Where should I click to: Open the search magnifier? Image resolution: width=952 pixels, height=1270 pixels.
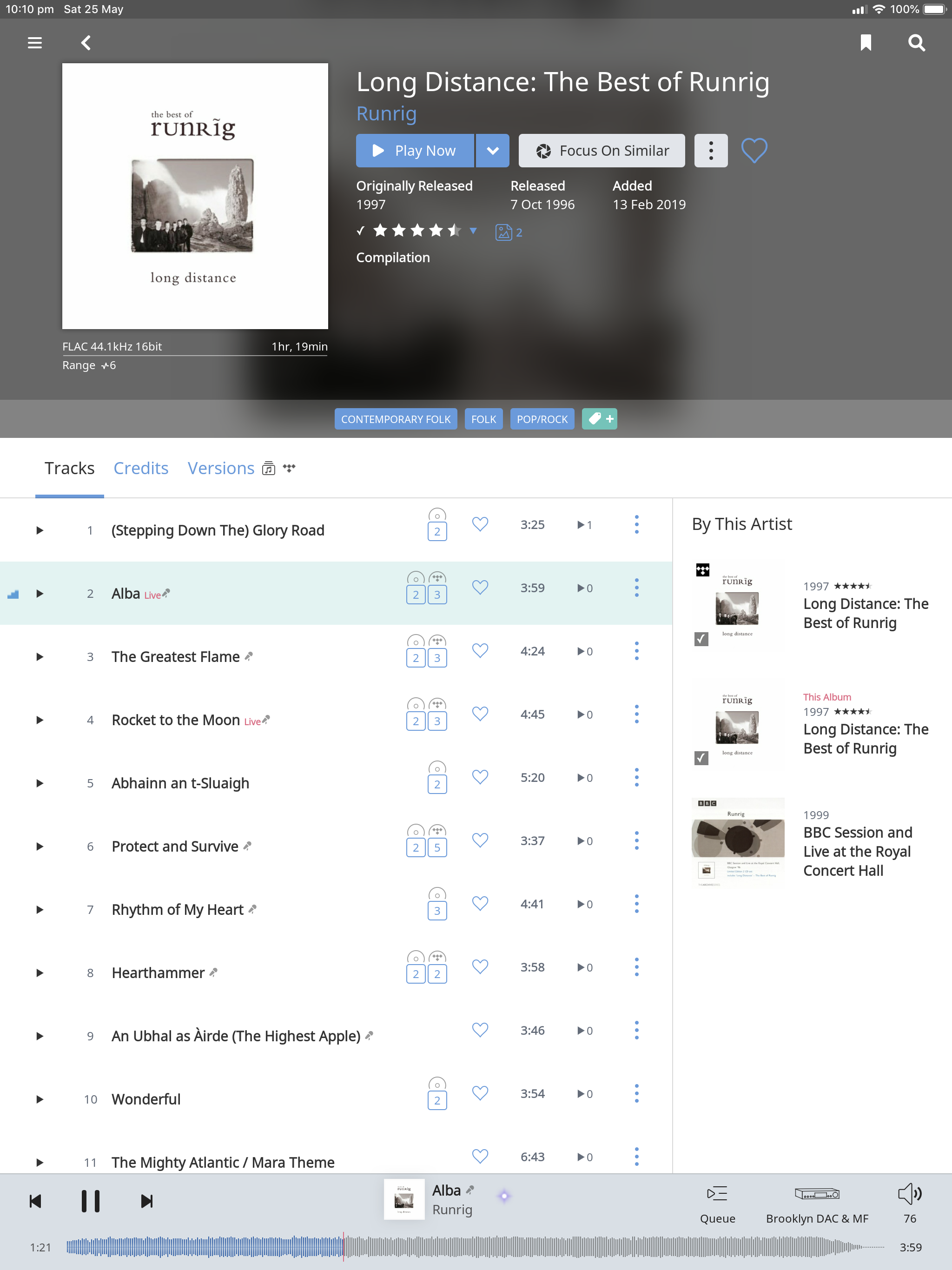tap(916, 42)
